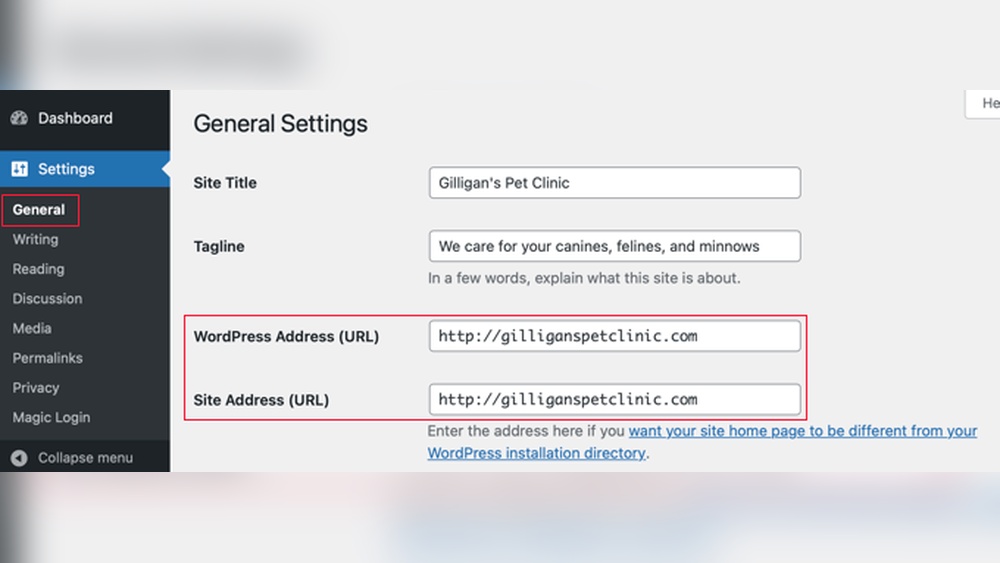
Task: Open Privacy settings
Action: point(36,388)
